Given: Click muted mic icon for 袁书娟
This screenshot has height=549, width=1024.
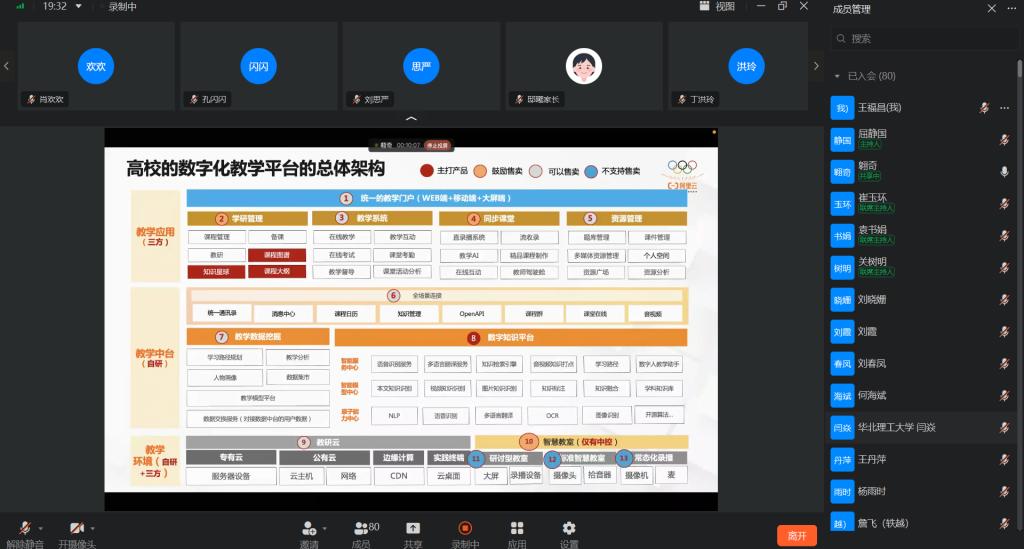Looking at the screenshot, I should [x=1004, y=236].
